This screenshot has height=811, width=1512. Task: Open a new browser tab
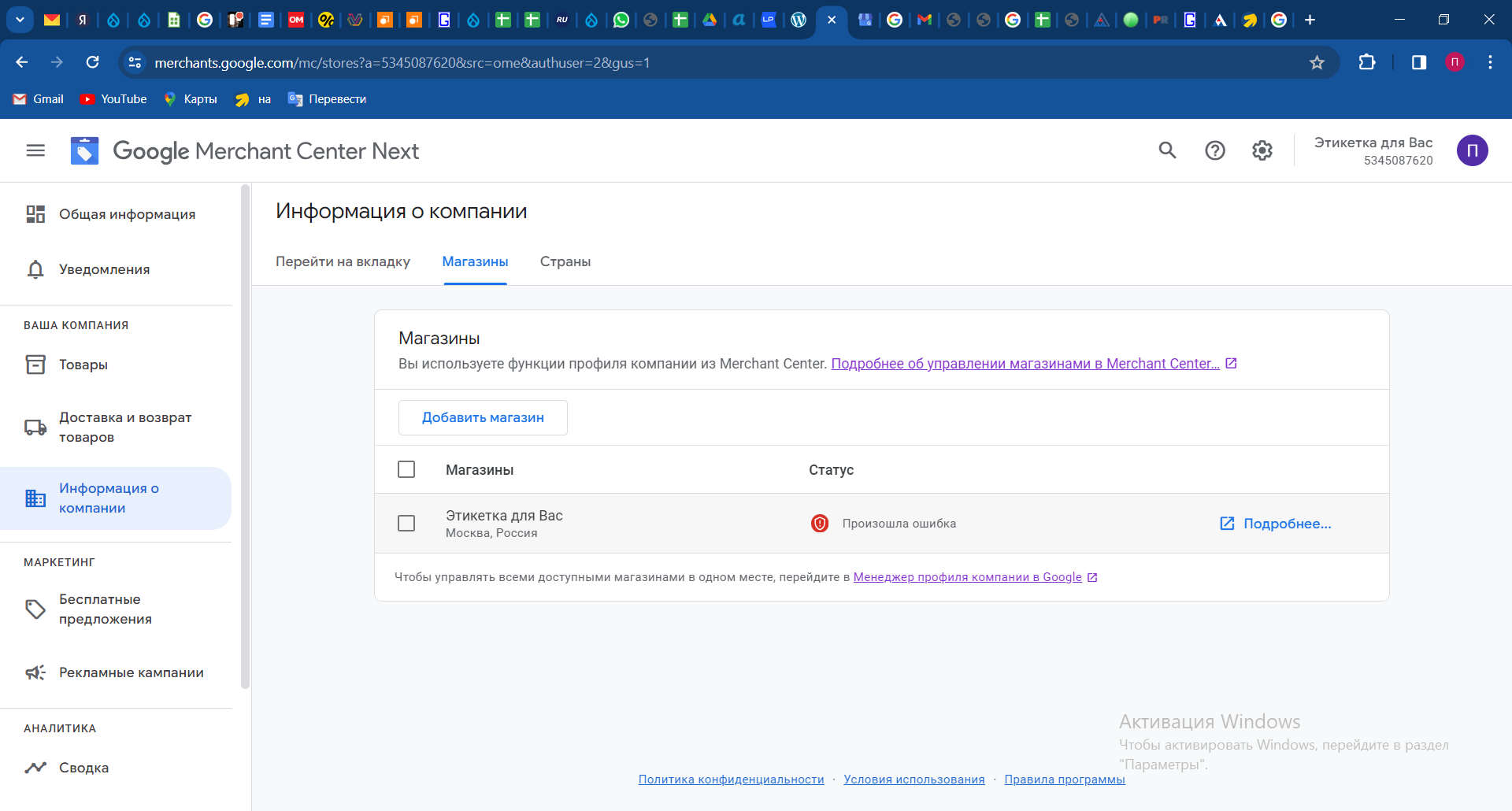click(1310, 20)
